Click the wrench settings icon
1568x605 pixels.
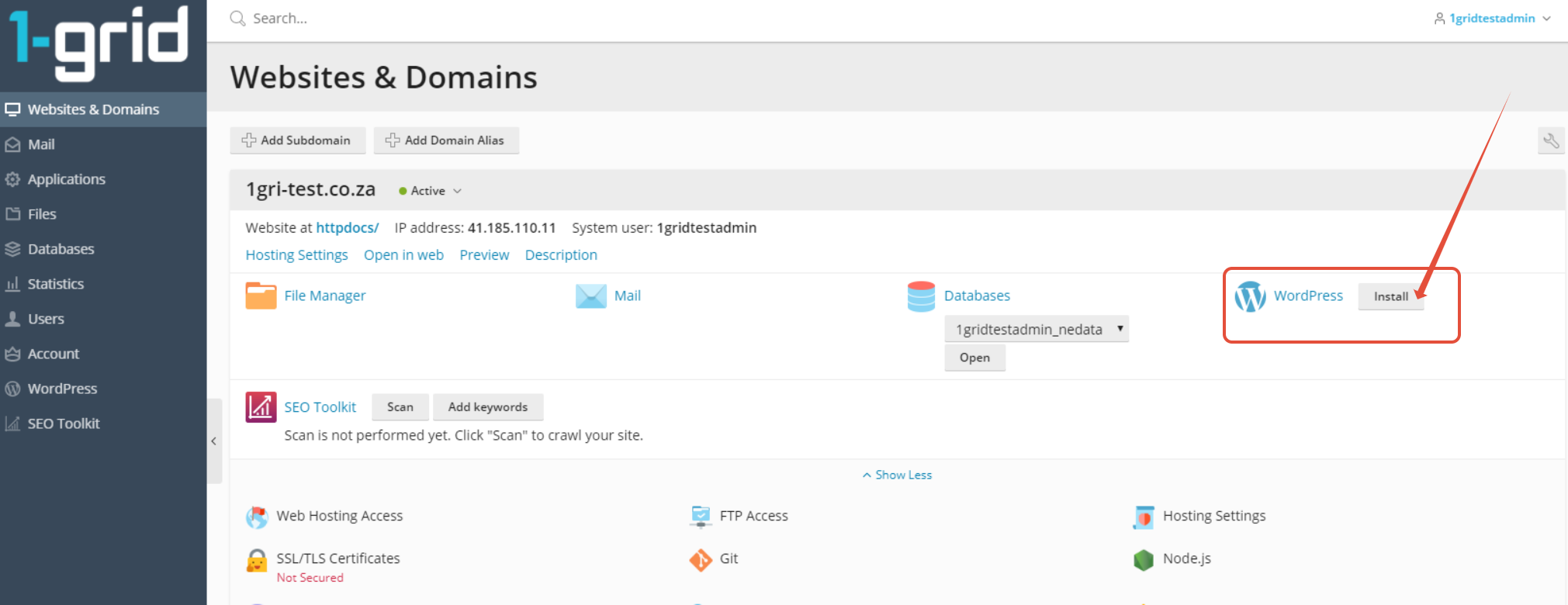[1551, 140]
